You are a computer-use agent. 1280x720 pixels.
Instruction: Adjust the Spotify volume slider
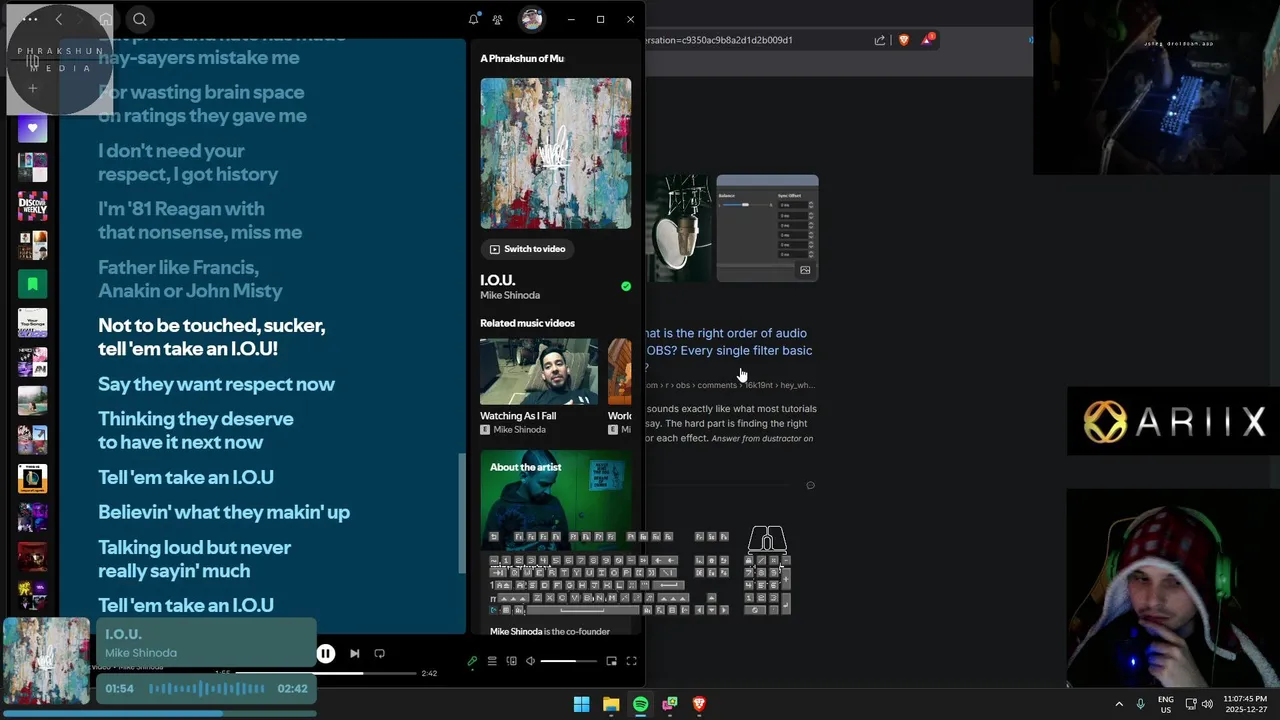click(571, 661)
